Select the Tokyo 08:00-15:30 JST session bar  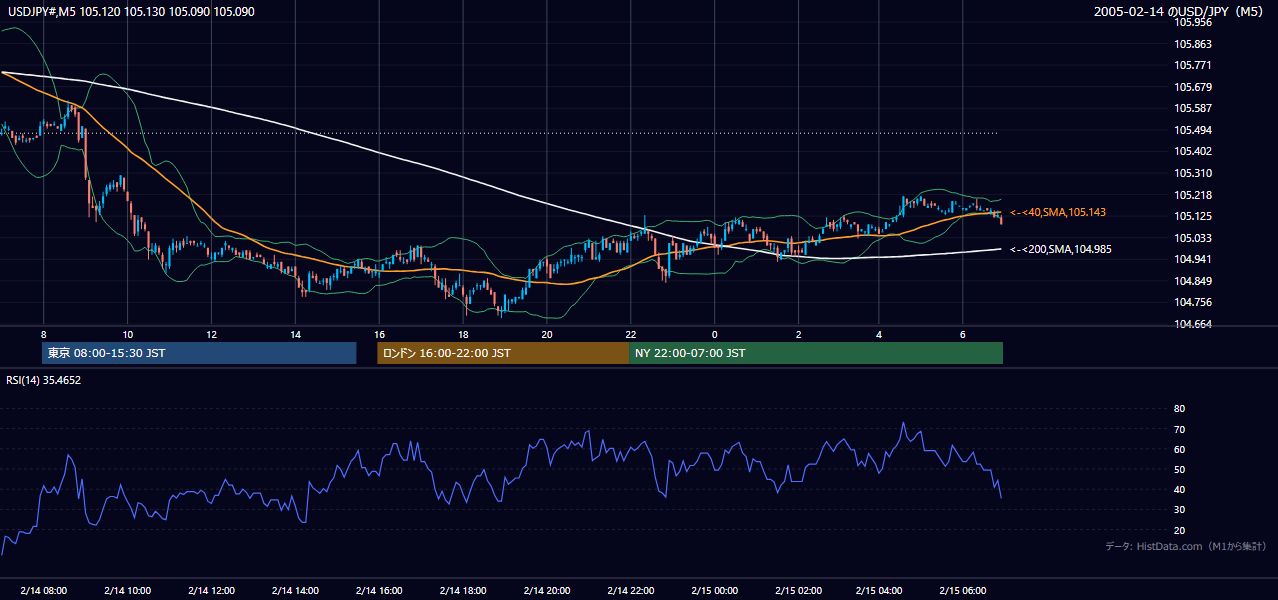199,353
